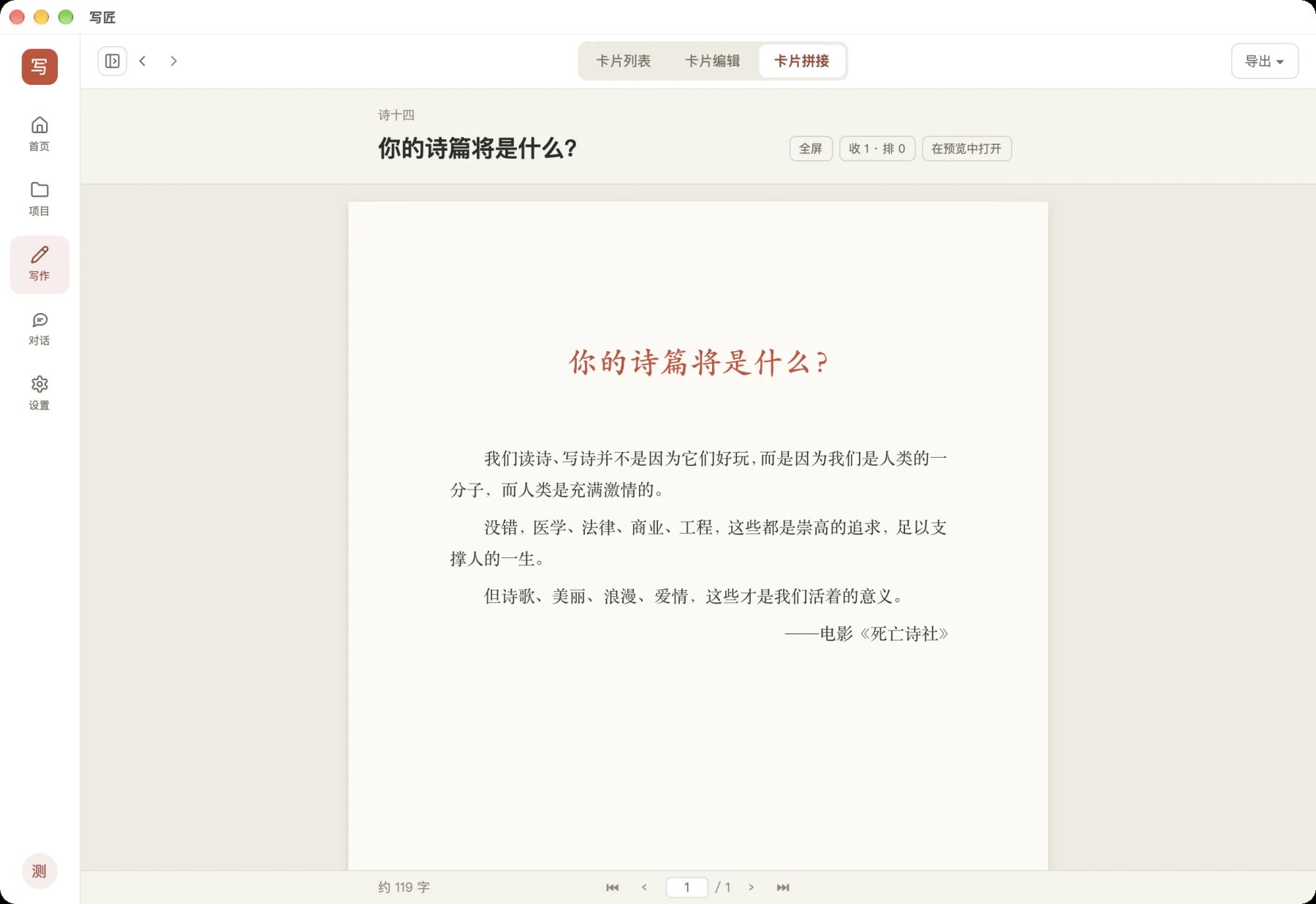Select the 写作 writing section
Viewport: 1316px width, 904px height.
point(39,264)
